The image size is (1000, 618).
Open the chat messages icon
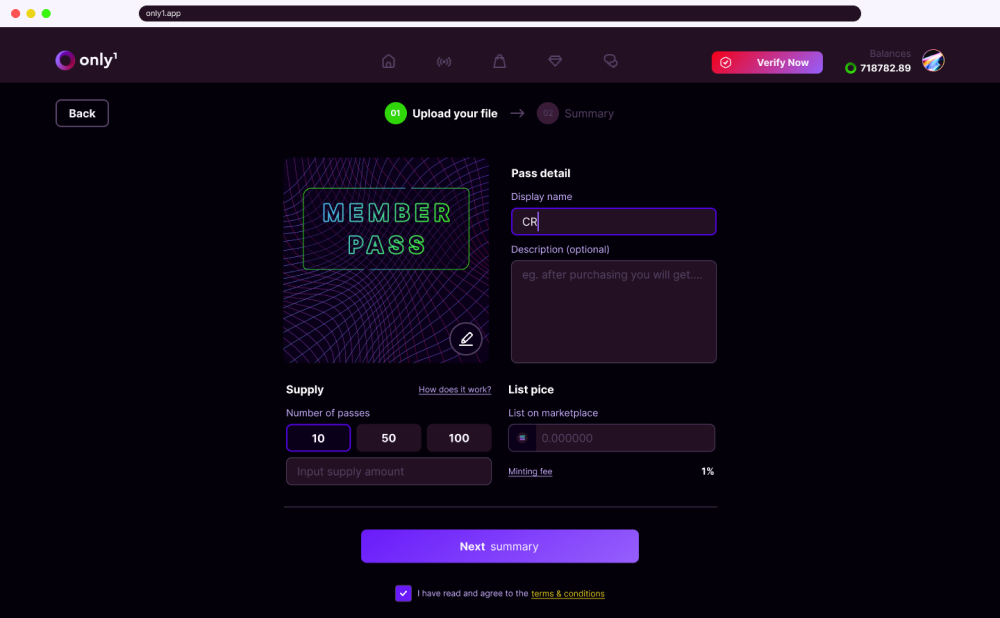coord(610,61)
